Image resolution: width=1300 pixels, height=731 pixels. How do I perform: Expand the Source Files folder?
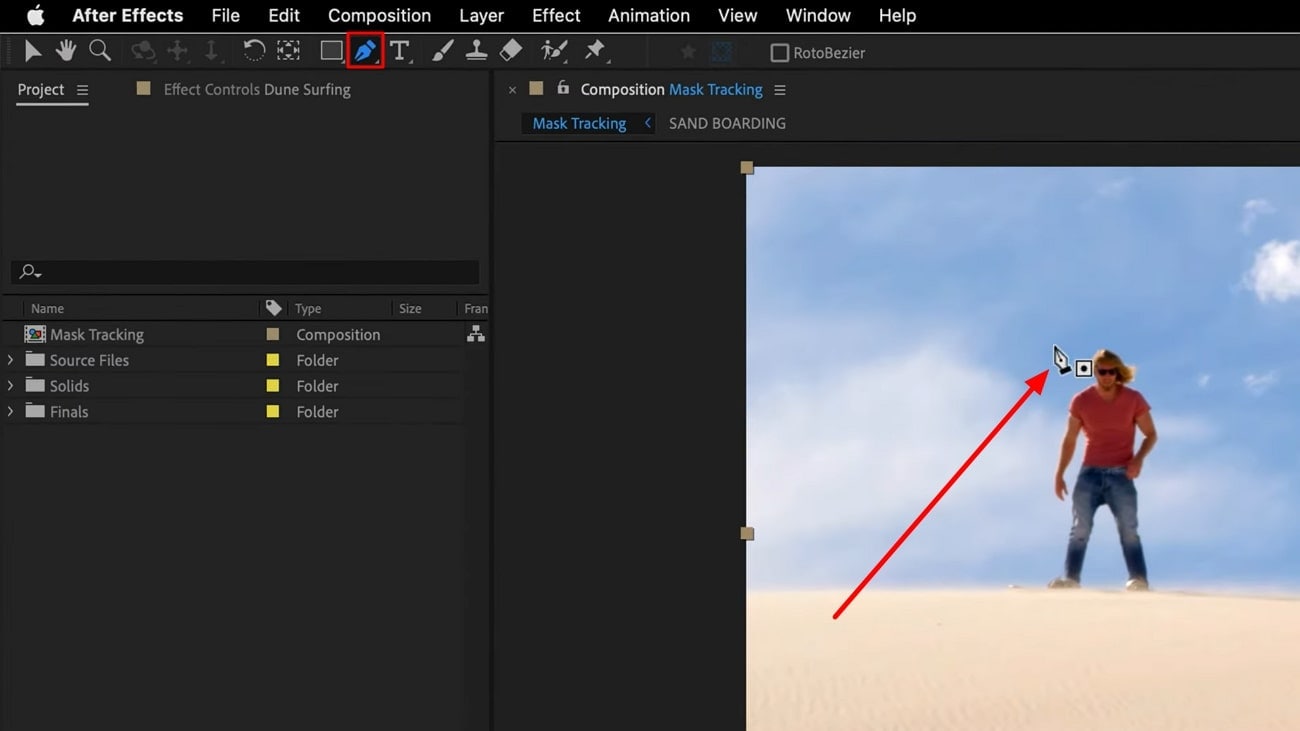(x=11, y=360)
